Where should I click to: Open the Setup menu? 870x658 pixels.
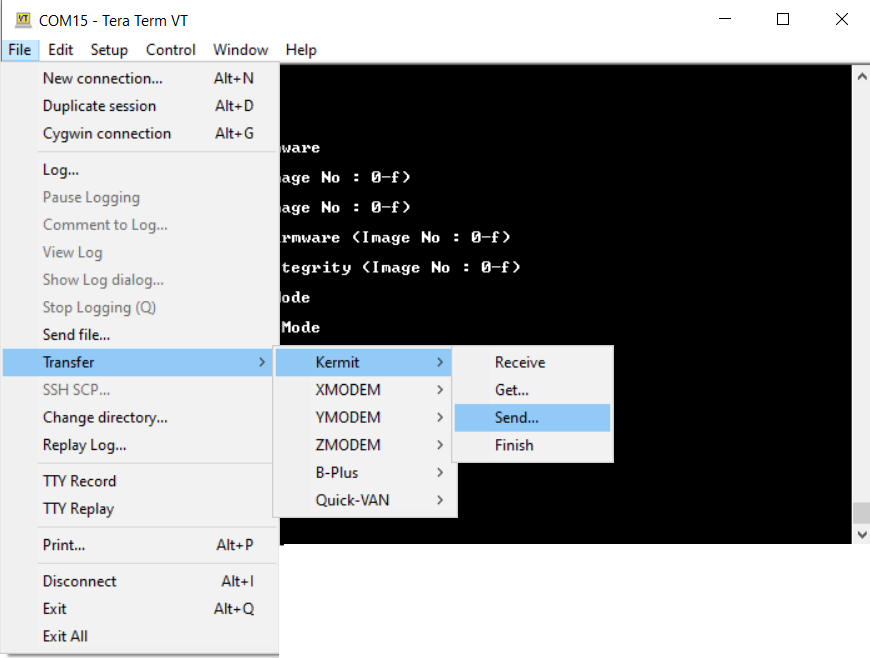click(109, 49)
